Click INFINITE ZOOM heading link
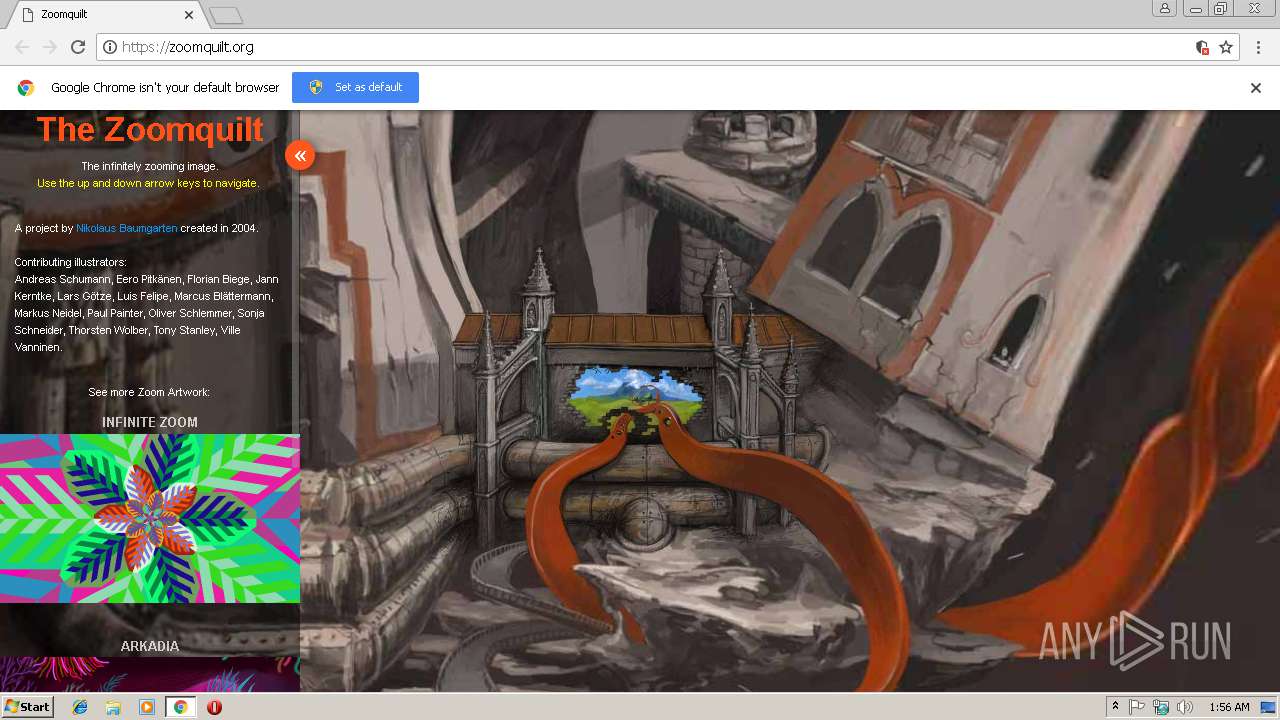The height and width of the screenshot is (720, 1280). (x=150, y=422)
